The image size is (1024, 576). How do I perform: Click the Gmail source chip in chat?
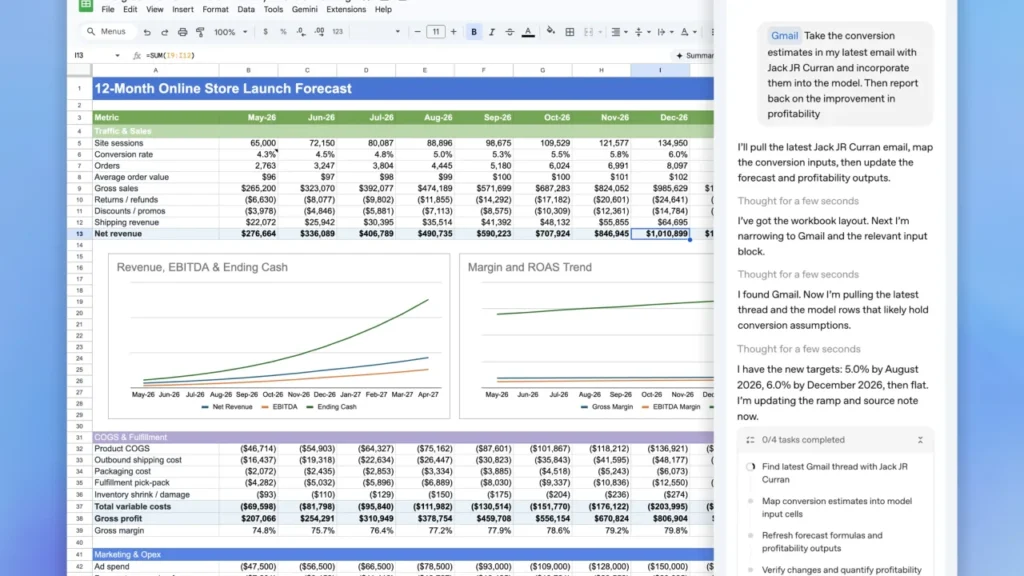coord(783,35)
